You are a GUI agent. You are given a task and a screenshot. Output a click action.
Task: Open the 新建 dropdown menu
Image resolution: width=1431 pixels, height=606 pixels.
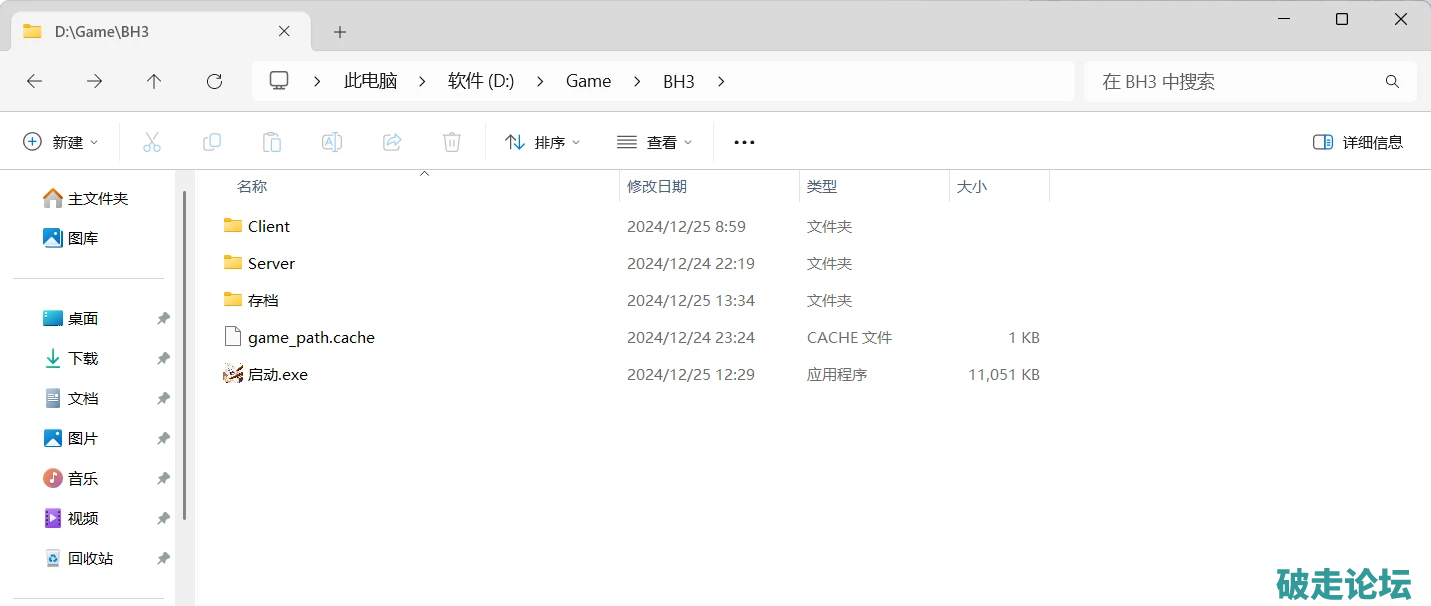(x=61, y=142)
